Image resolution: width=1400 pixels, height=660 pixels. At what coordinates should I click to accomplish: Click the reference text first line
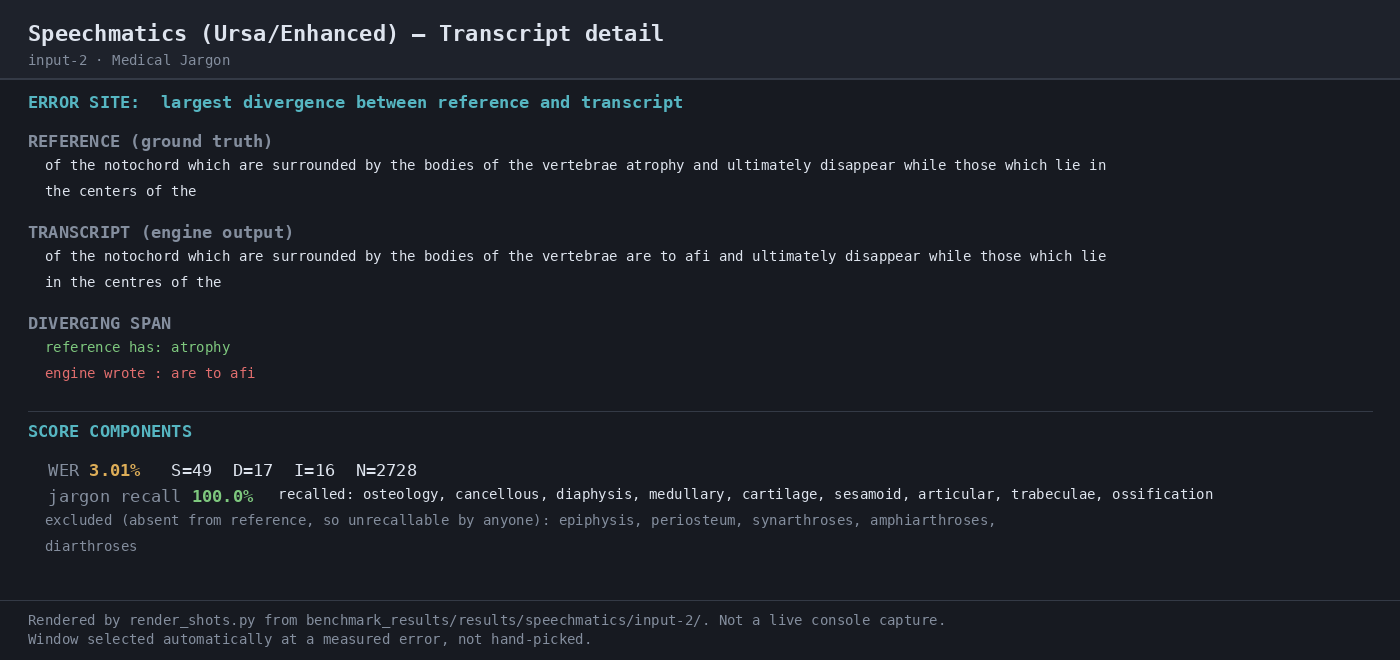click(x=575, y=166)
